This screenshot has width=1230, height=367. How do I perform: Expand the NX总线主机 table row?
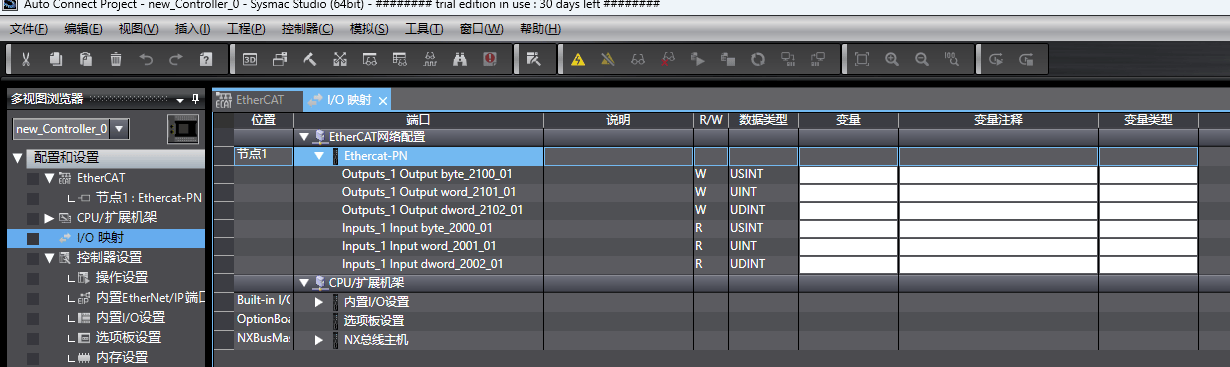(319, 340)
